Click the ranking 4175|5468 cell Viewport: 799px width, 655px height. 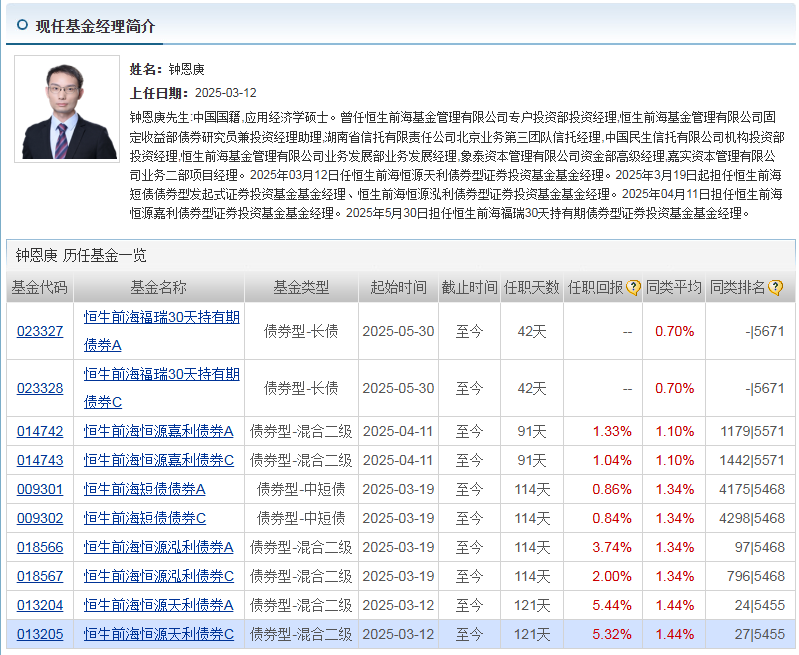point(752,489)
